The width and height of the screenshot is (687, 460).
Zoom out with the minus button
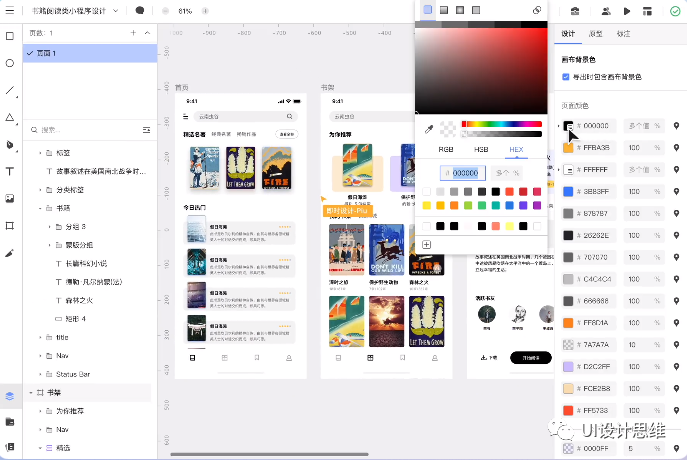coord(165,11)
